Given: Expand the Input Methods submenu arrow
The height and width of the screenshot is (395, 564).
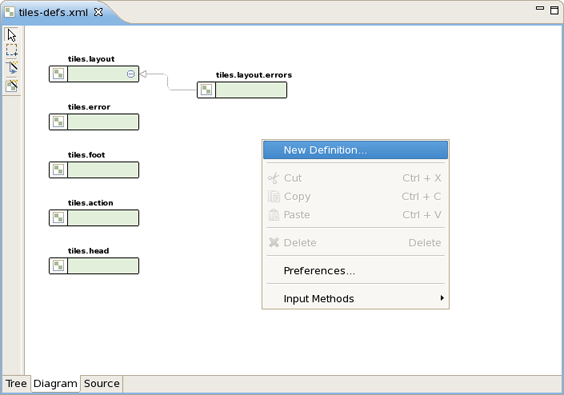Looking at the screenshot, I should 442,298.
